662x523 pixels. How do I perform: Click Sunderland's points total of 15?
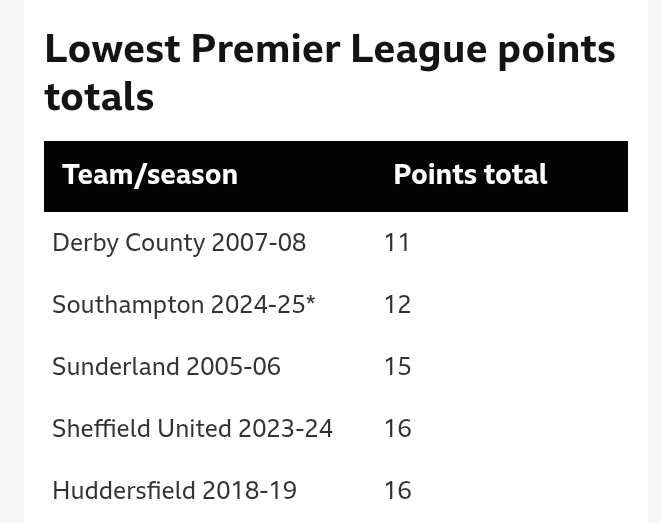(397, 367)
